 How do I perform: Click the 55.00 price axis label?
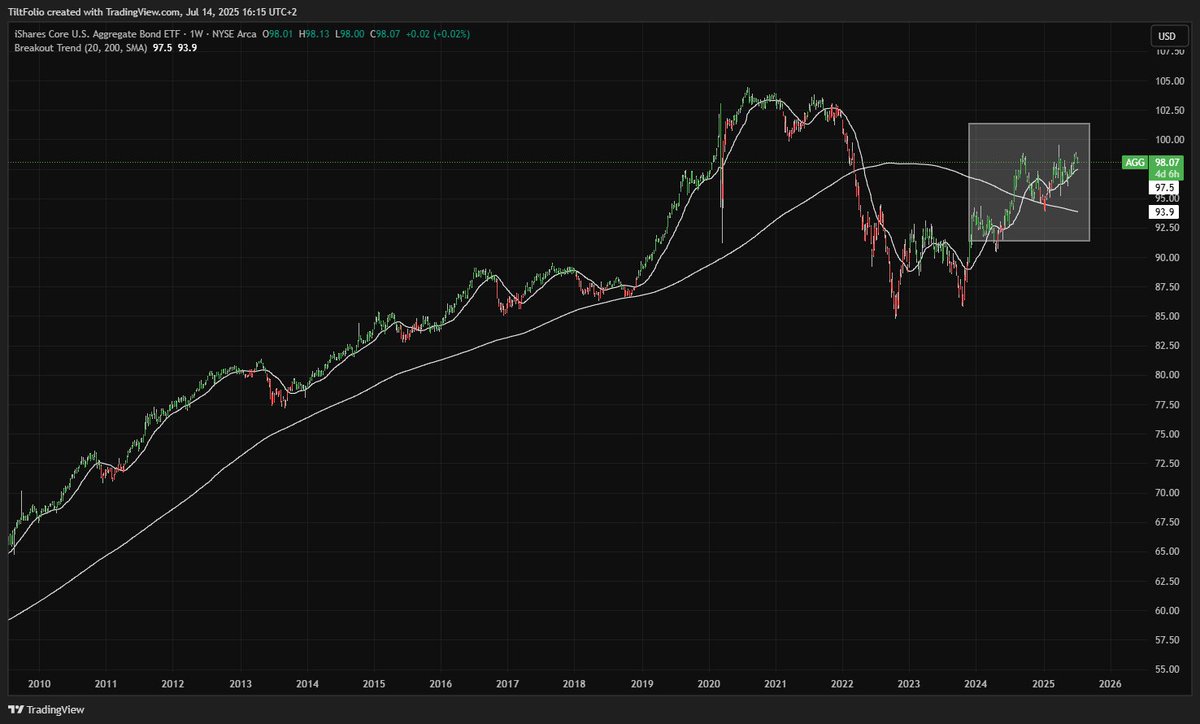1167,669
